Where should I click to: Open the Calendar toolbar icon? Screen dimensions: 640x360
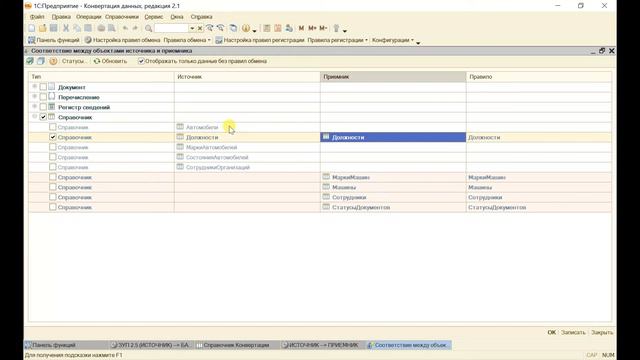point(278,28)
